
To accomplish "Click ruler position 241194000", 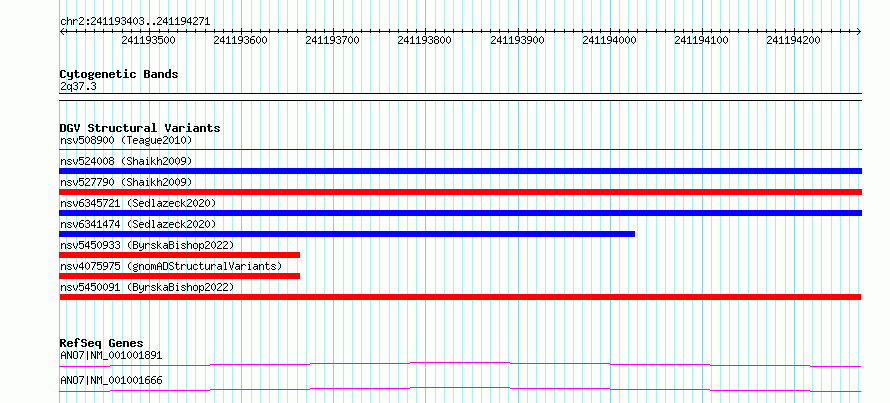I will (x=610, y=40).
